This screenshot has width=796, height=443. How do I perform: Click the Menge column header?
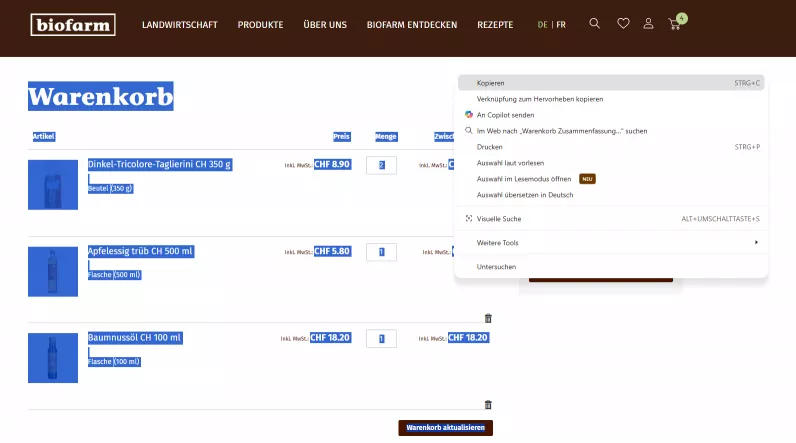(386, 137)
